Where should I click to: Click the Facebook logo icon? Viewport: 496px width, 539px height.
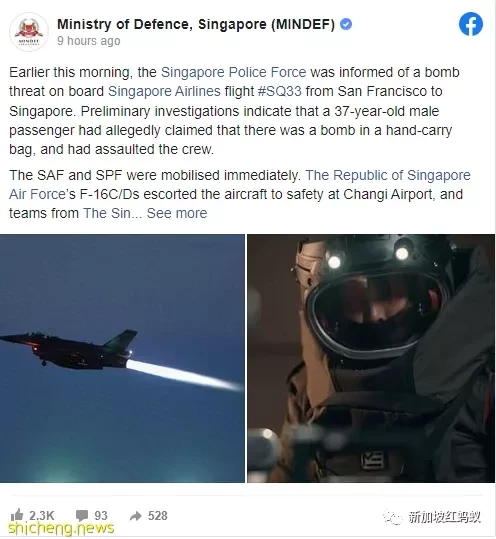click(471, 24)
